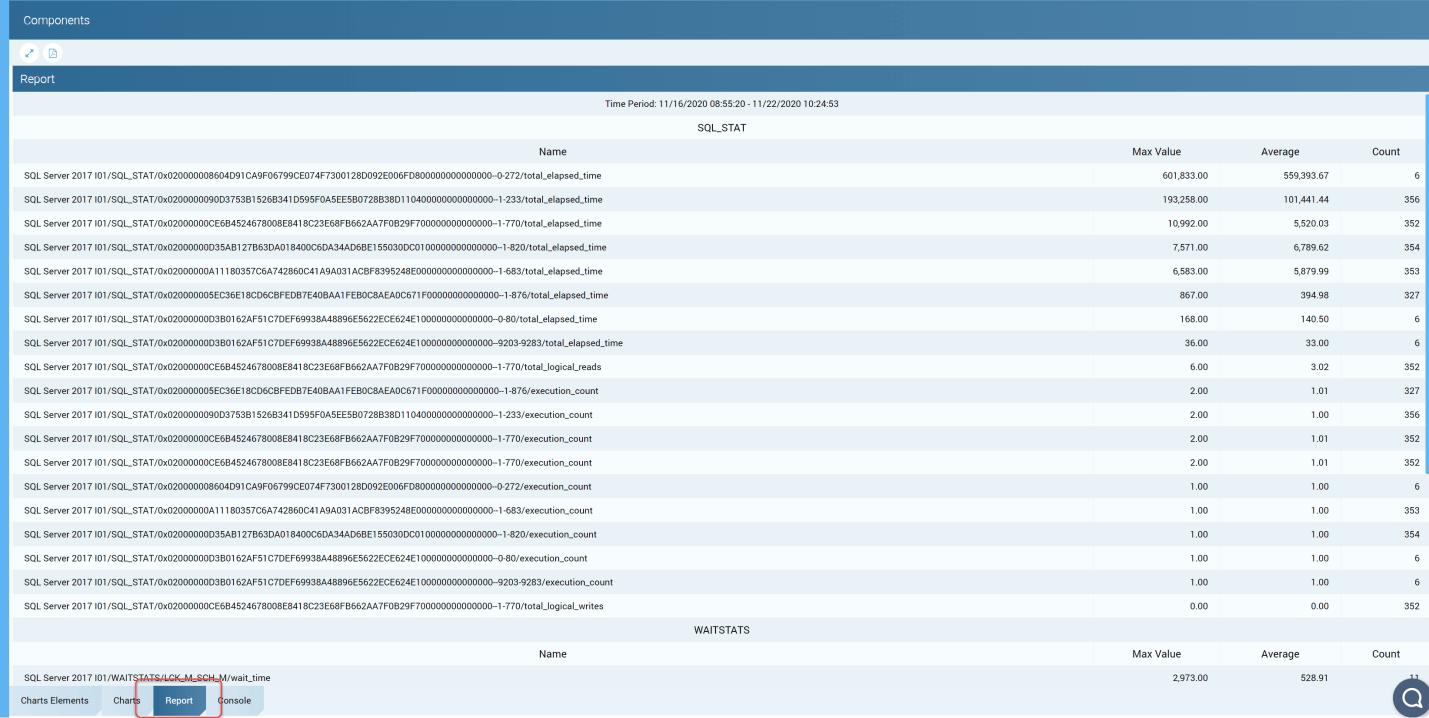Screen dimensions: 1429x718
Task: Click the WAITSTATS Max Value column header
Action: [1156, 654]
